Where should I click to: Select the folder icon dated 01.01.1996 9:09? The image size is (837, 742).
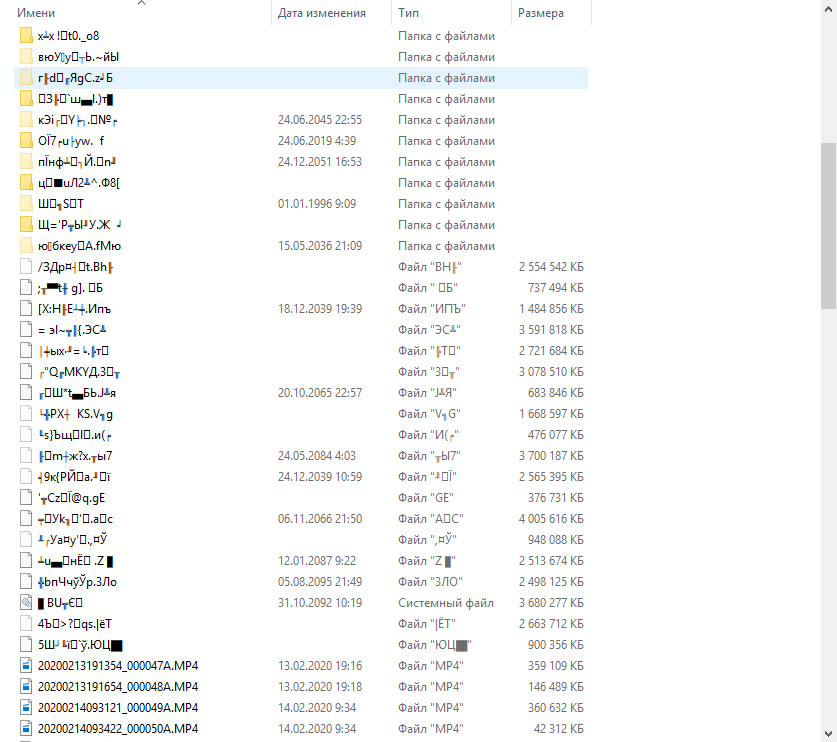(27, 204)
